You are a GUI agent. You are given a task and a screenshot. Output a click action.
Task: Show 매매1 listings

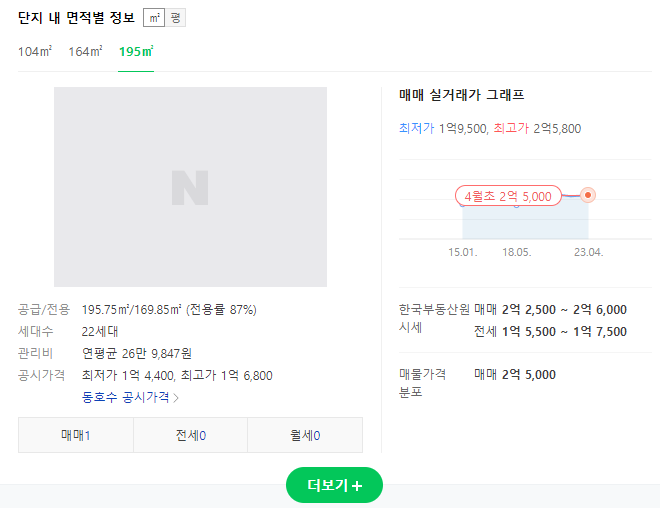(x=76, y=435)
